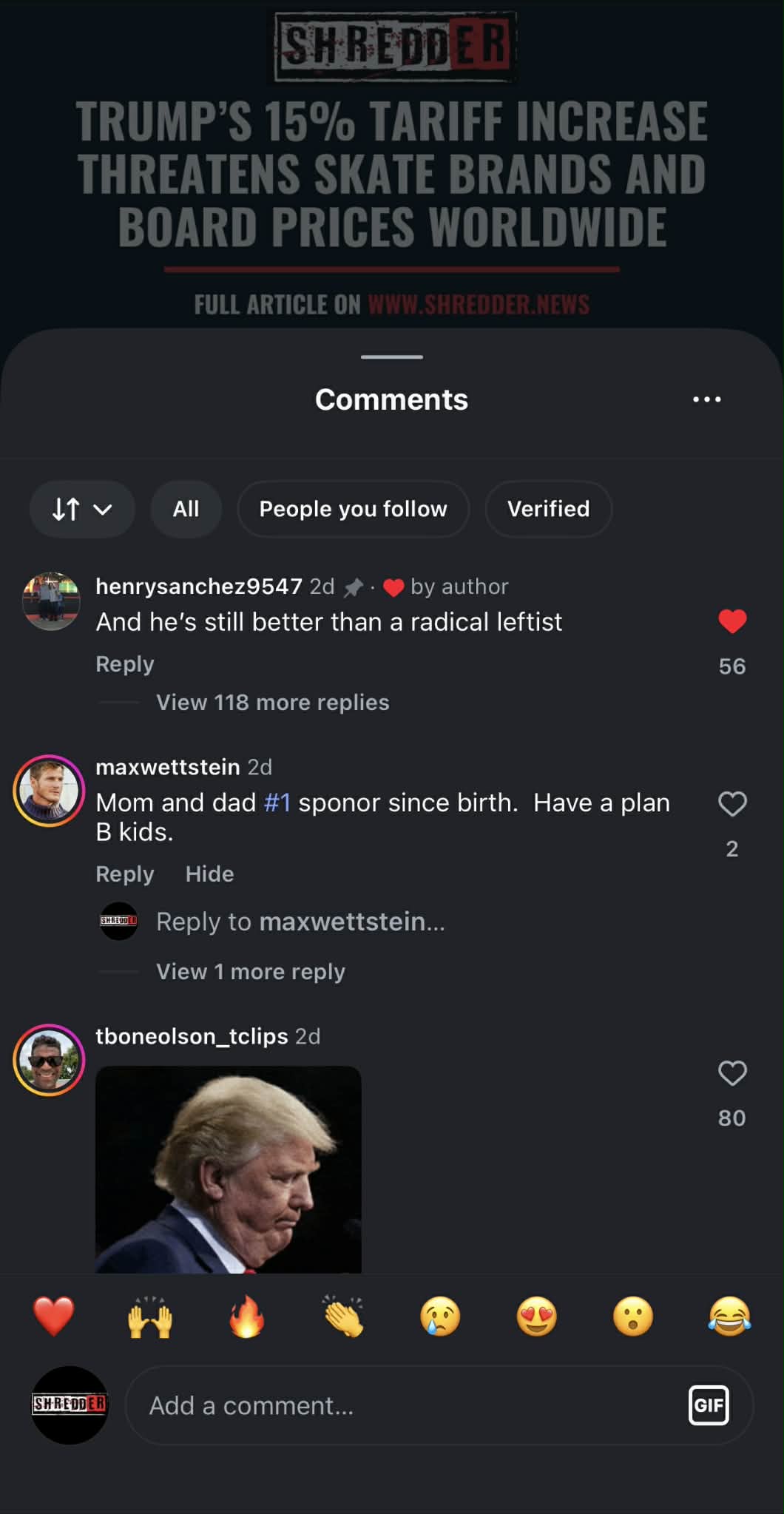Send the heart-eyes emoji reaction
This screenshot has height=1514, width=784.
point(537,1317)
